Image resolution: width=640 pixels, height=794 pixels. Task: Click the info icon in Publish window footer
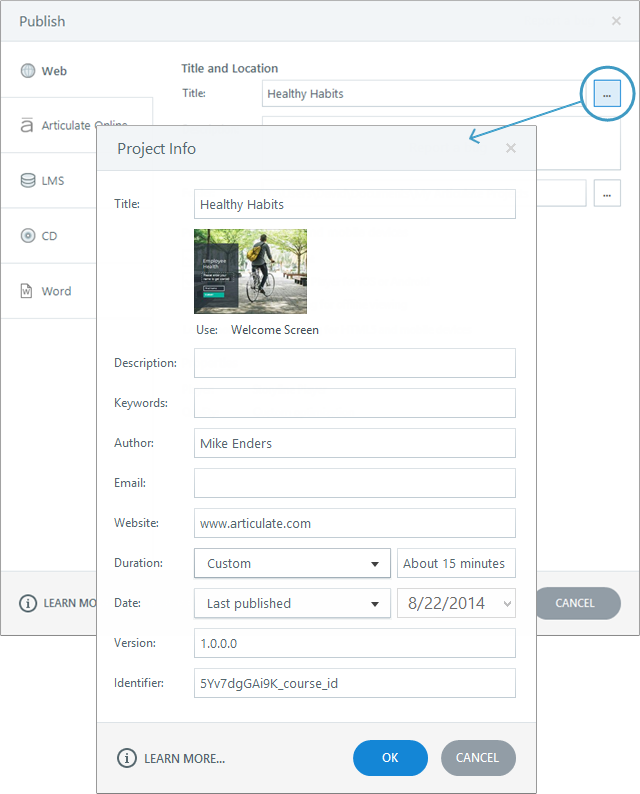click(x=28, y=603)
